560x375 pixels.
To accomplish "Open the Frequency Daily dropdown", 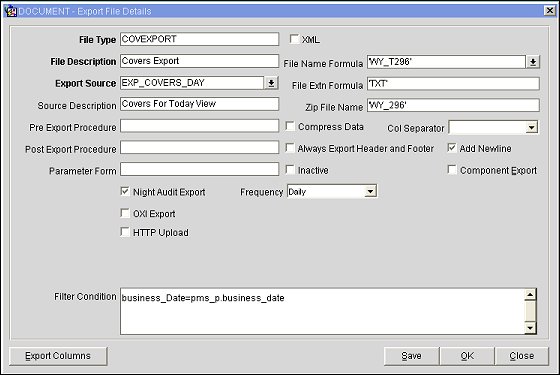I will (x=370, y=191).
